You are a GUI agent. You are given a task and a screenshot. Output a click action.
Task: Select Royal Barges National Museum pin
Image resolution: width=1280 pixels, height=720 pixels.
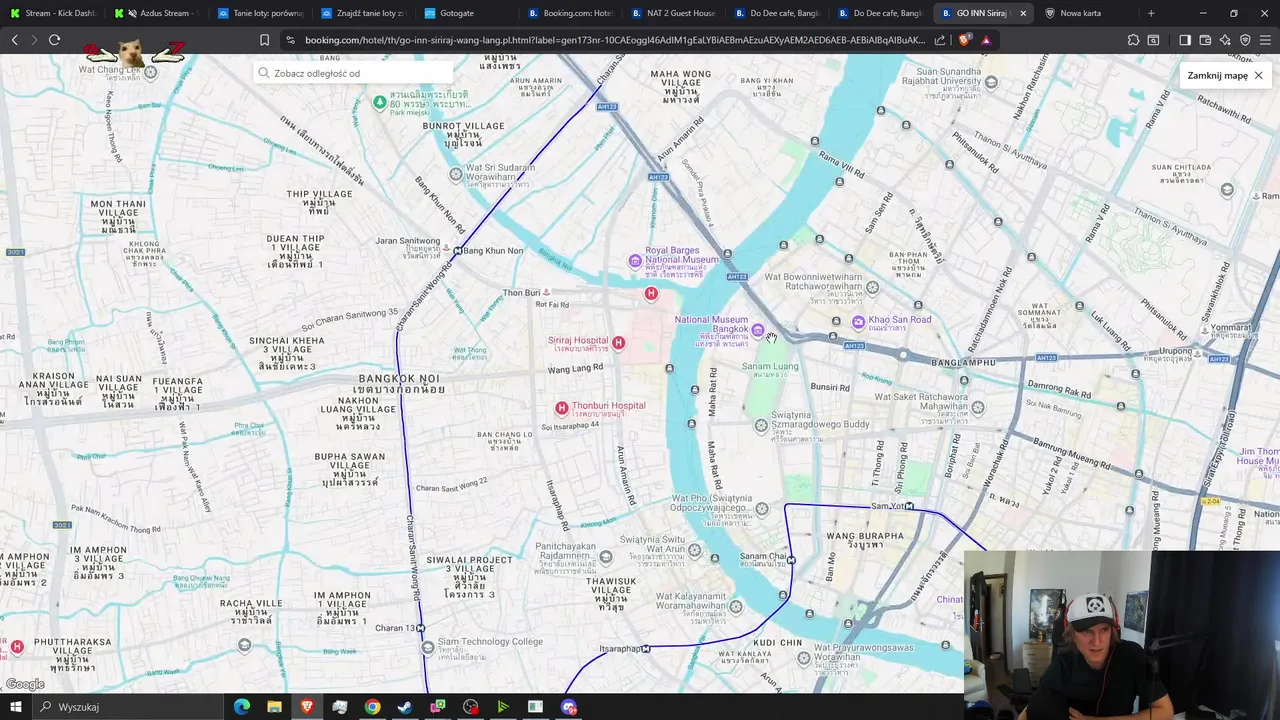(x=635, y=261)
